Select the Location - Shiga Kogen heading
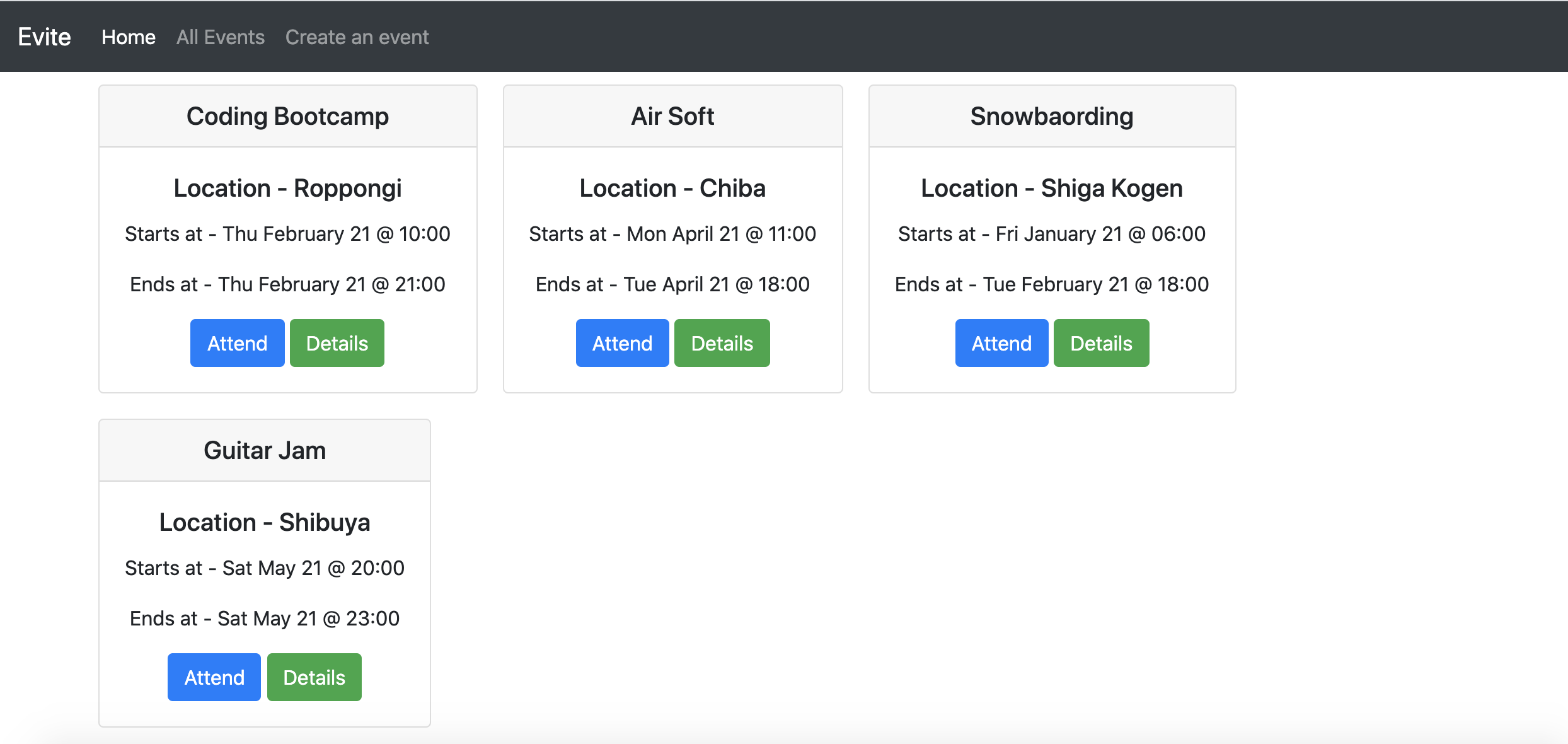The width and height of the screenshot is (1568, 744). tap(1051, 189)
